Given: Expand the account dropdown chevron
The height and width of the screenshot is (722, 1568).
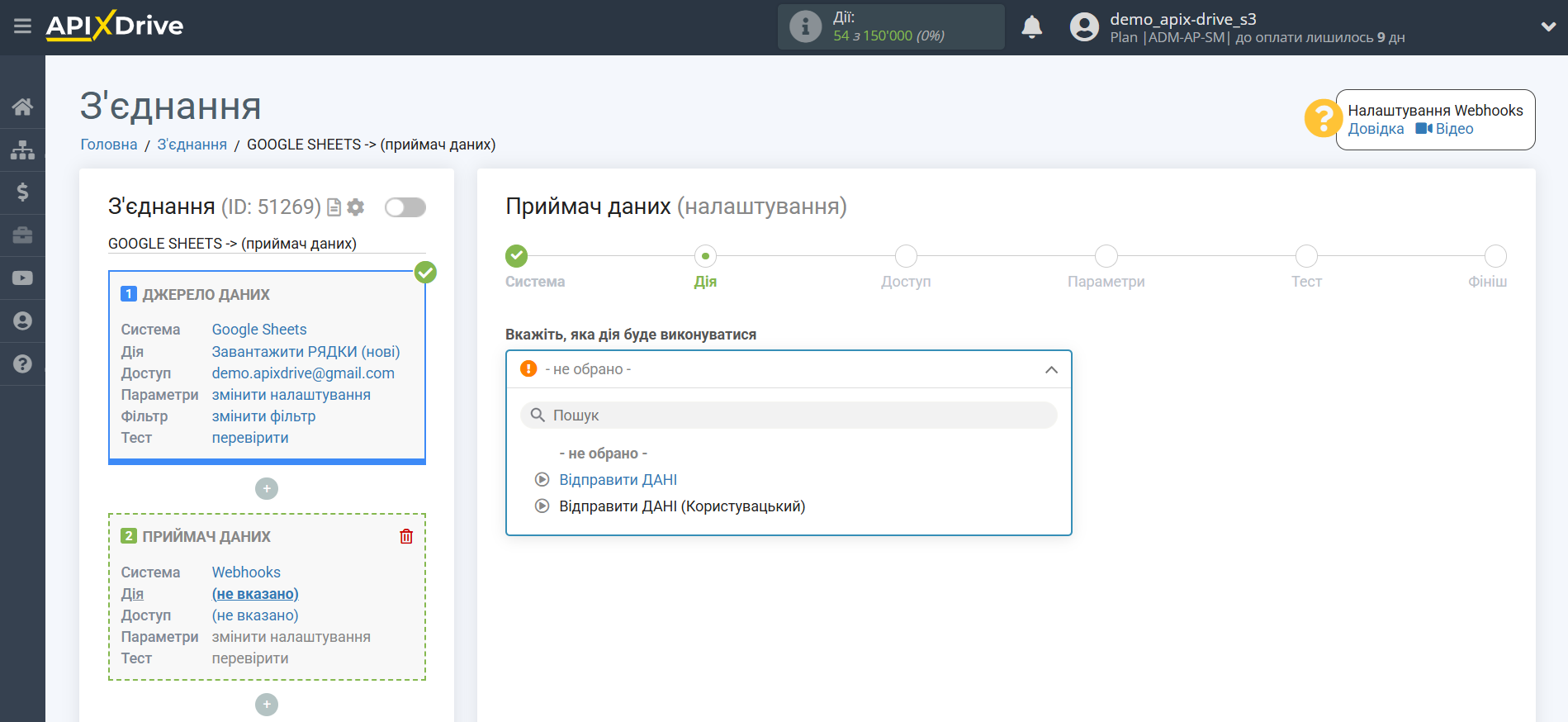Looking at the screenshot, I should tap(1548, 26).
